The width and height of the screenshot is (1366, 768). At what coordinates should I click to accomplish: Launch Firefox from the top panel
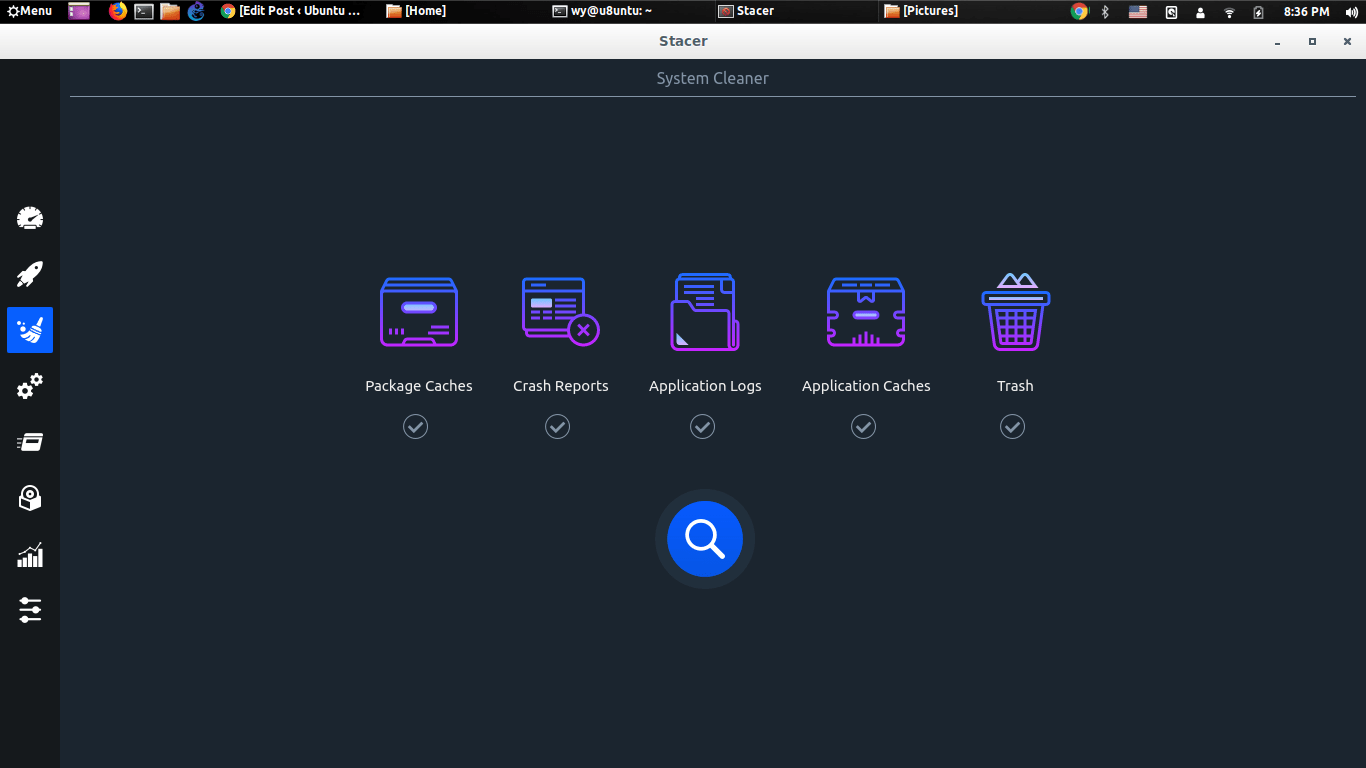[118, 11]
